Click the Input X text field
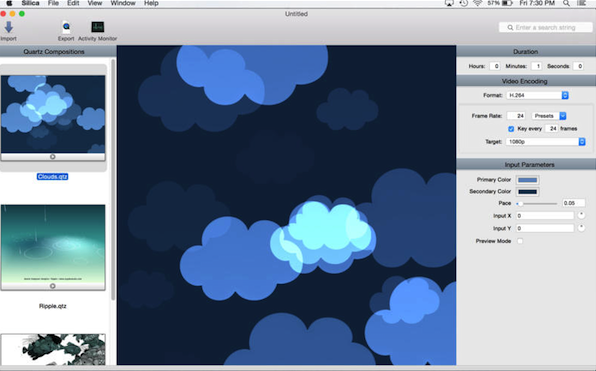Viewport: 596px width, 371px height. tap(545, 216)
